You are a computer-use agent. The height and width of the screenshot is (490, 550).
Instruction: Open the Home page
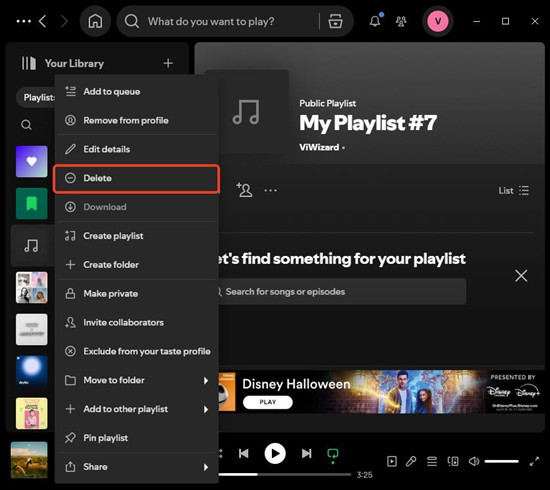95,21
